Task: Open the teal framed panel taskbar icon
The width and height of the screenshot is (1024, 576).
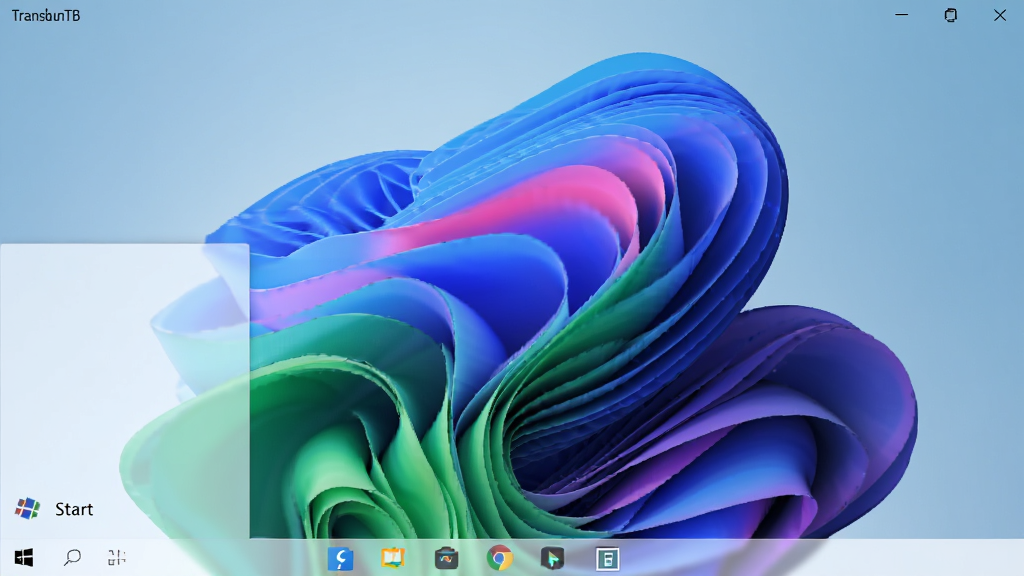Action: (607, 558)
